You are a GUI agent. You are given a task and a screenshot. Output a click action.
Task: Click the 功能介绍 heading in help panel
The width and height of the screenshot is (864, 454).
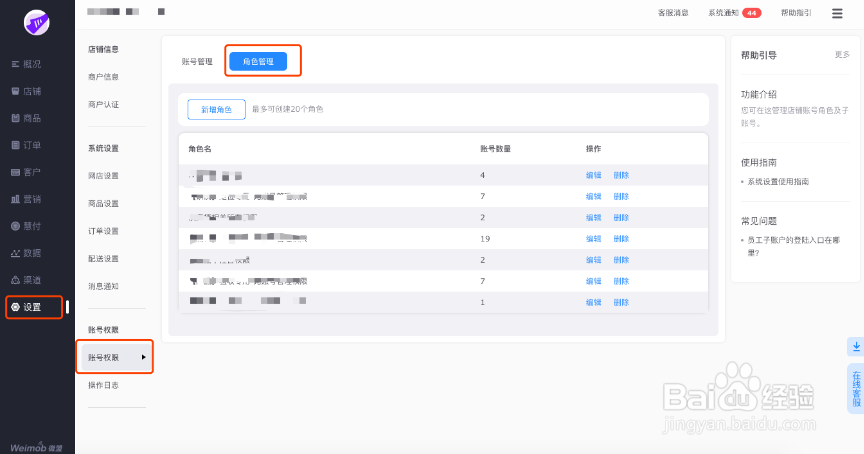coord(759,94)
